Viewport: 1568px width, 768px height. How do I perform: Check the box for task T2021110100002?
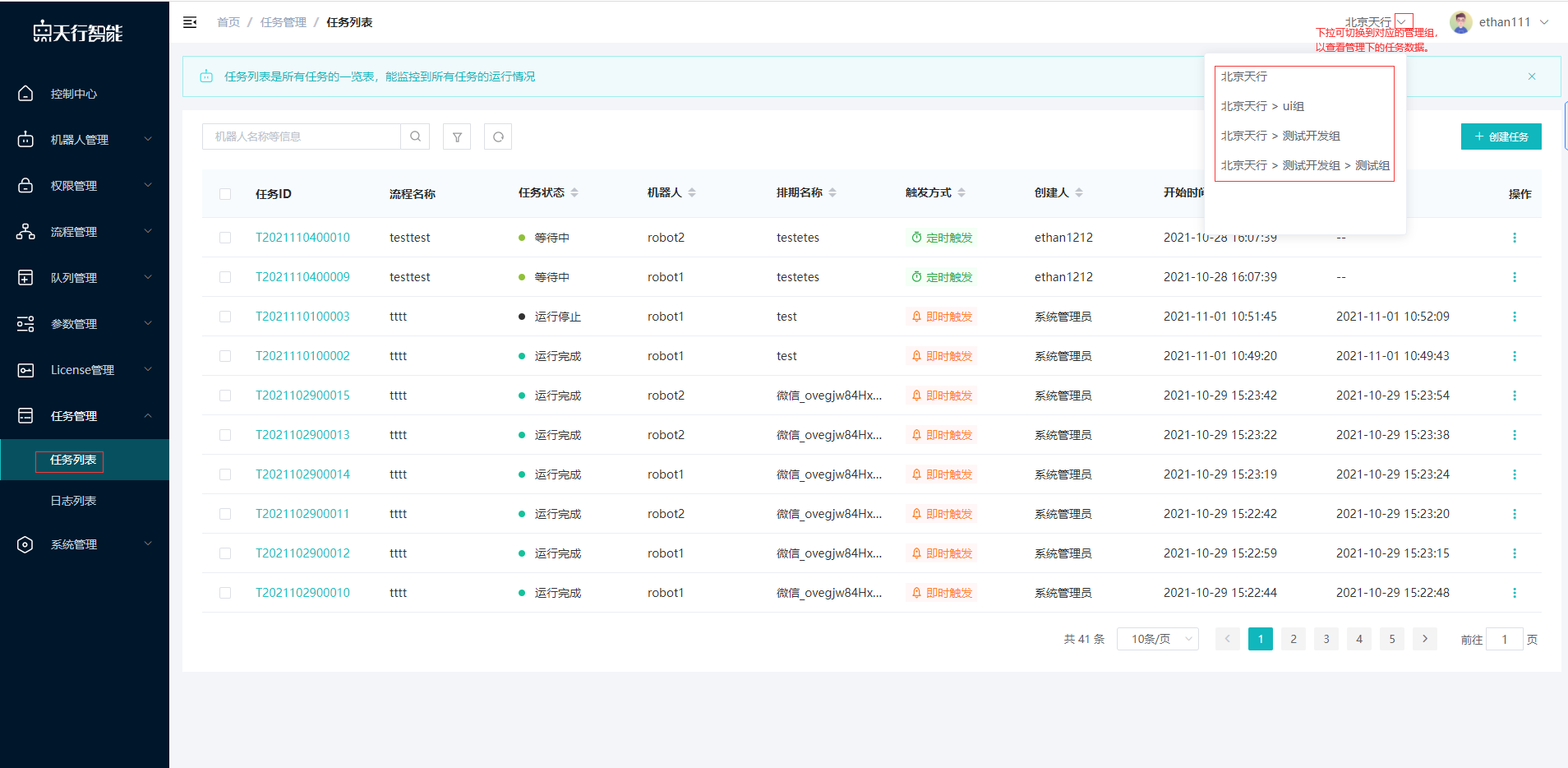pos(225,356)
